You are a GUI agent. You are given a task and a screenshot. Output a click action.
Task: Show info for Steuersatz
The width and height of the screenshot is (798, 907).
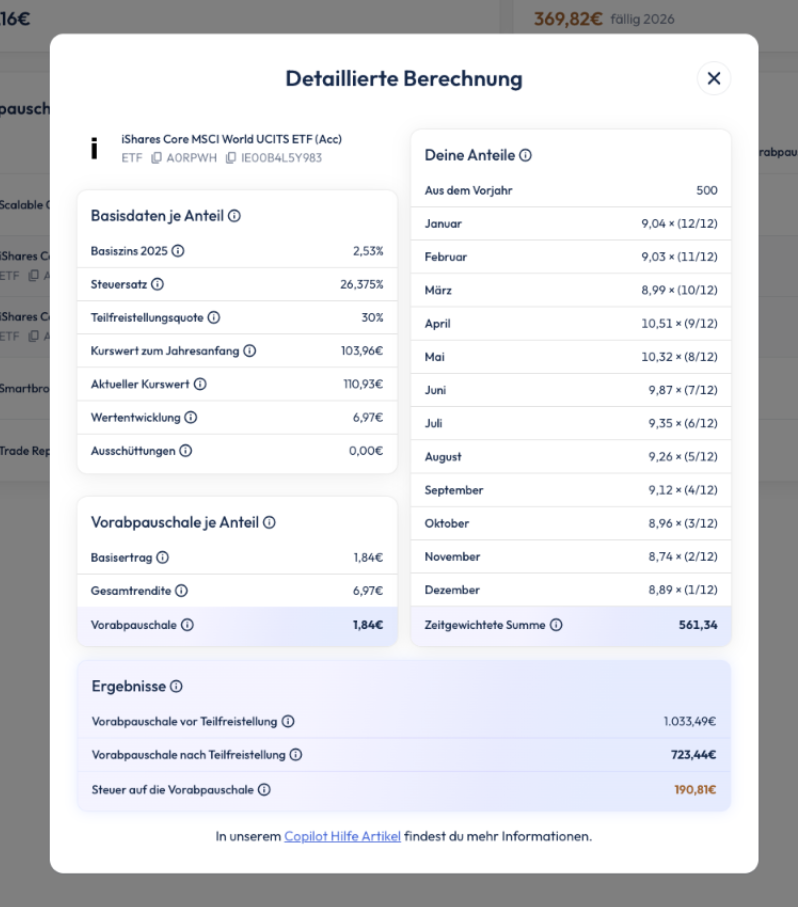(158, 284)
